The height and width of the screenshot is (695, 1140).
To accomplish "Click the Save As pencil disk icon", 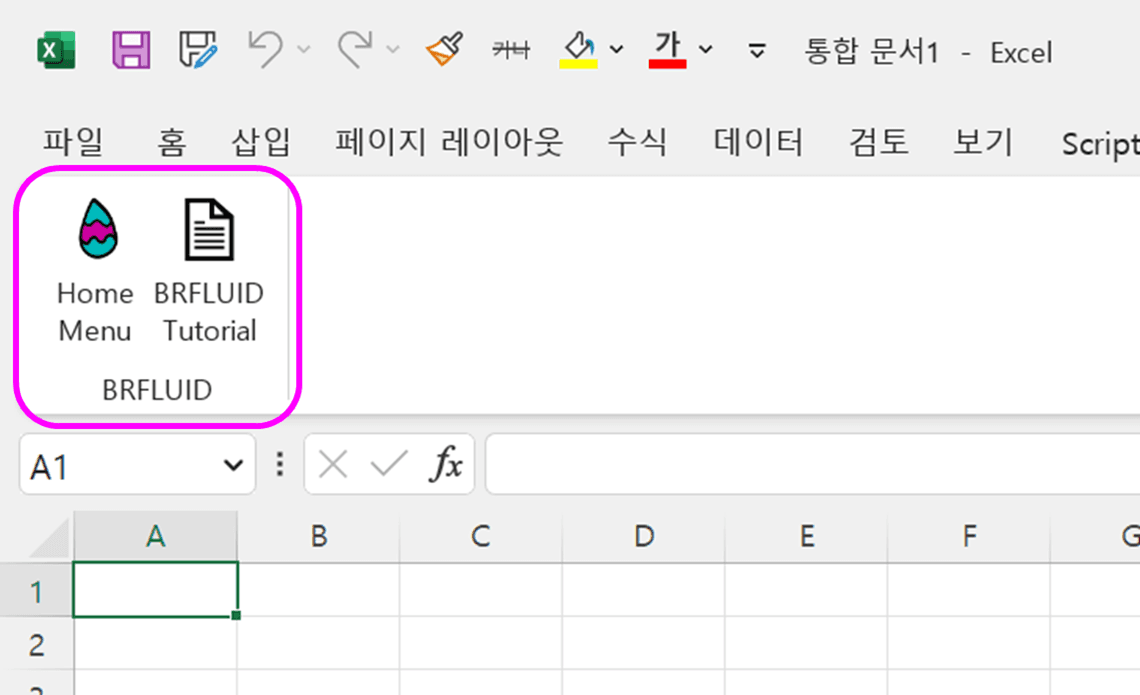I will coord(198,50).
